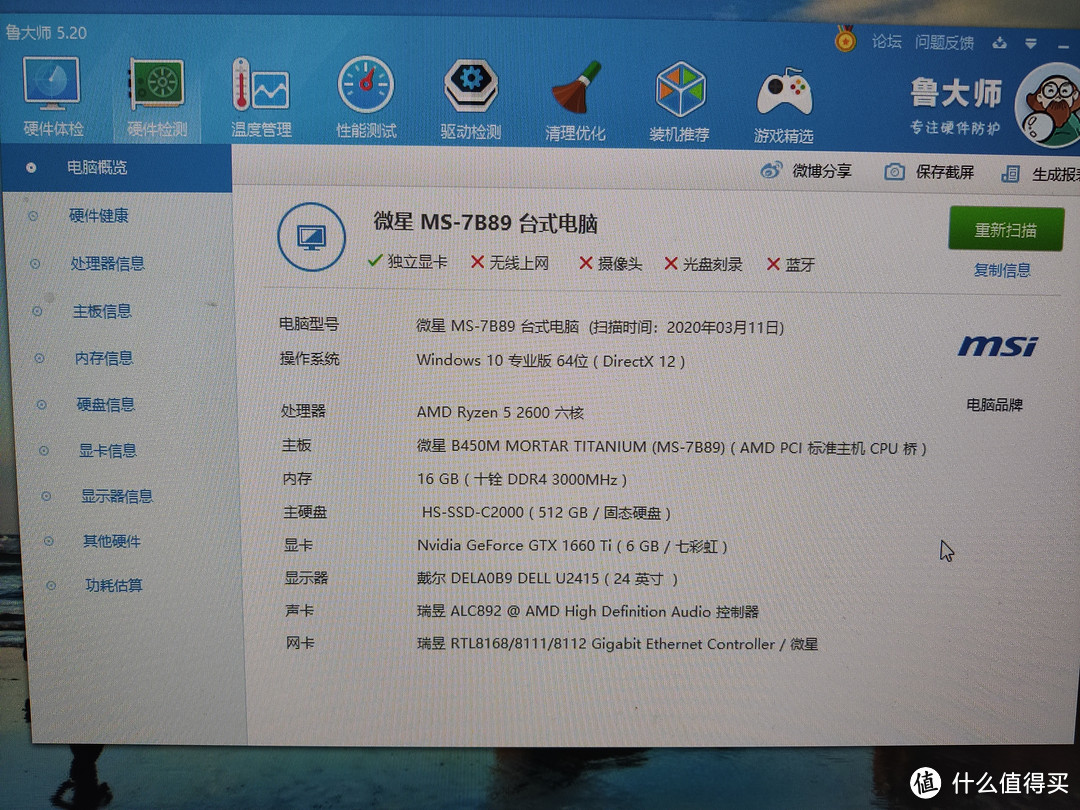Launch the 性能测试 performance test
The height and width of the screenshot is (810, 1080).
point(366,98)
